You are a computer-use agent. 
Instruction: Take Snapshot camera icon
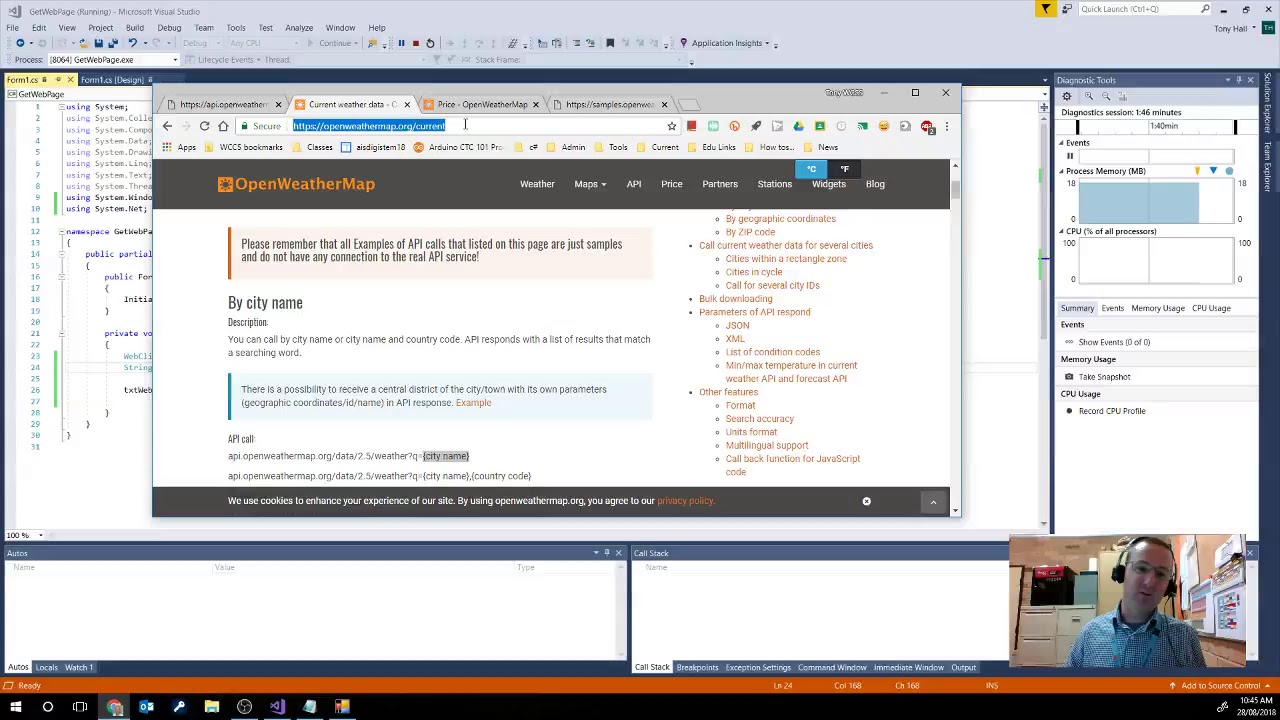(1069, 377)
